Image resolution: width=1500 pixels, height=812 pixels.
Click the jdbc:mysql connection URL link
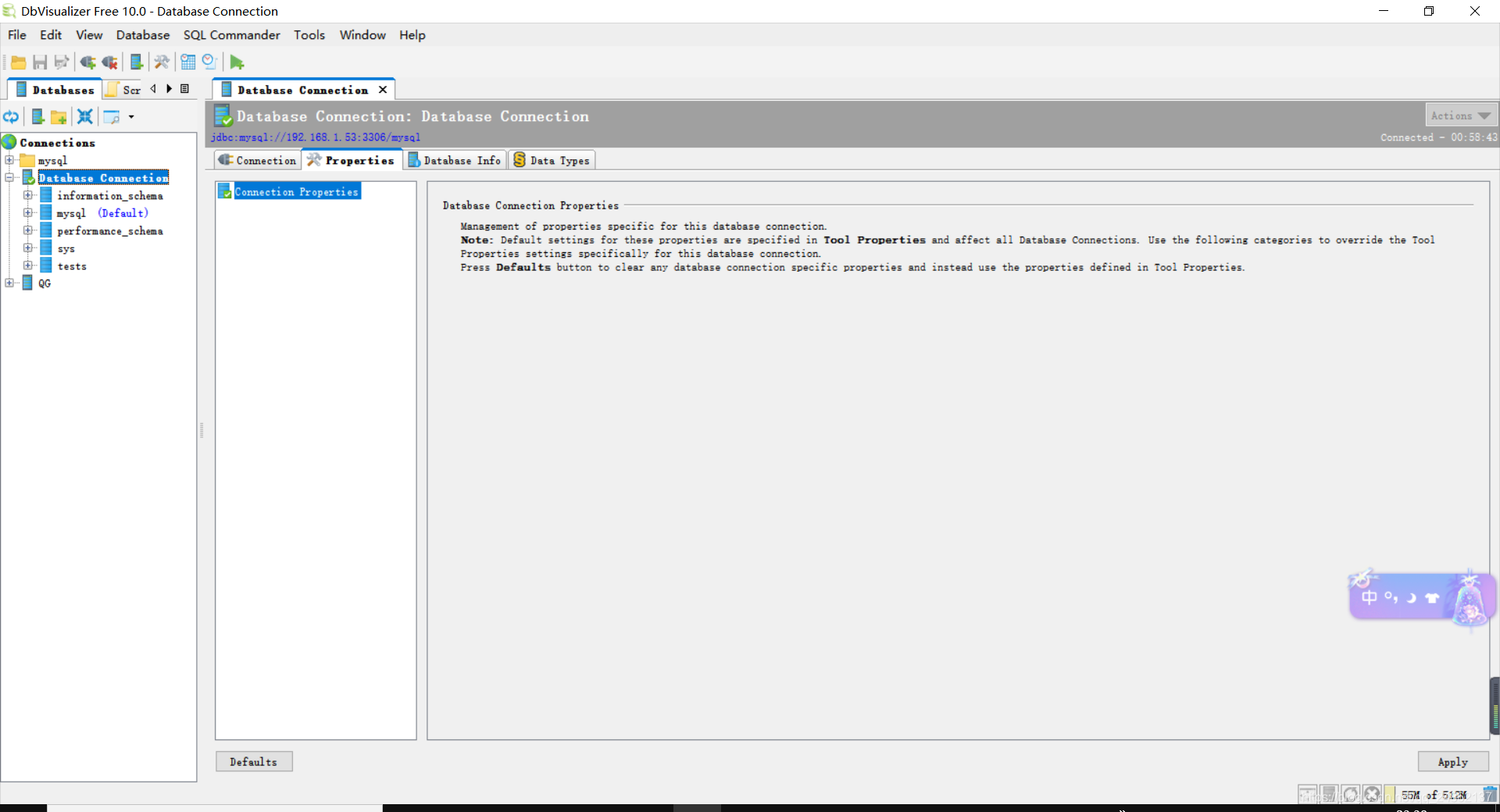316,137
